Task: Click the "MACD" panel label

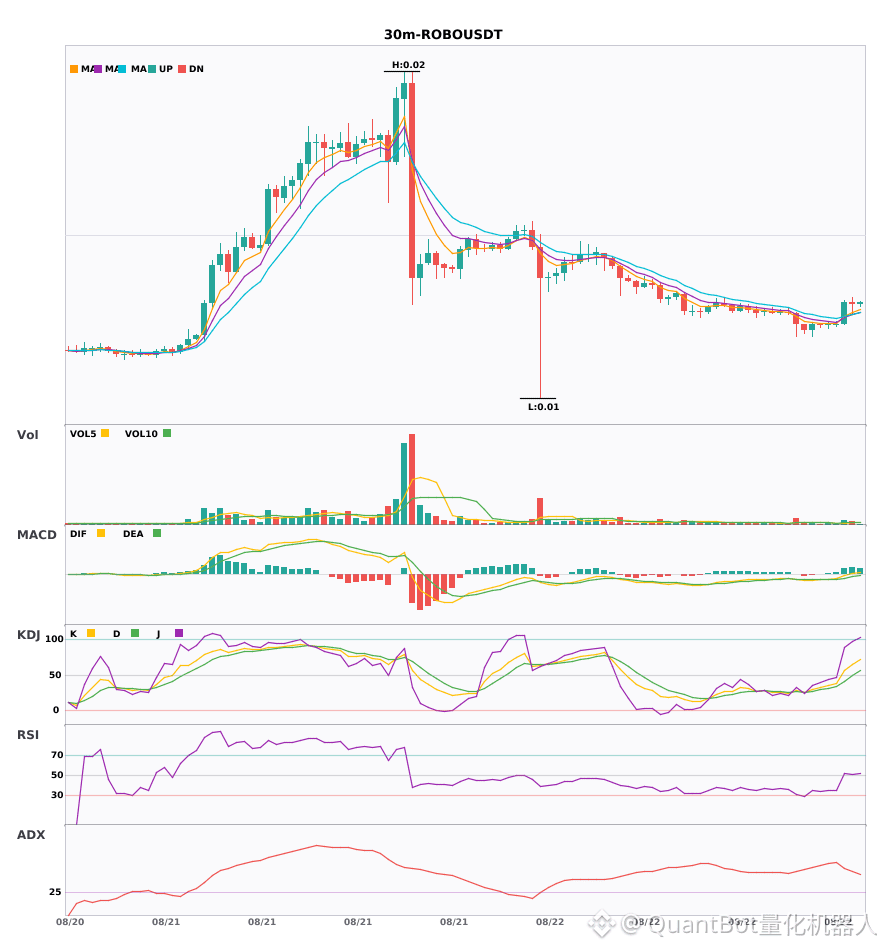Action: click(x=36, y=535)
